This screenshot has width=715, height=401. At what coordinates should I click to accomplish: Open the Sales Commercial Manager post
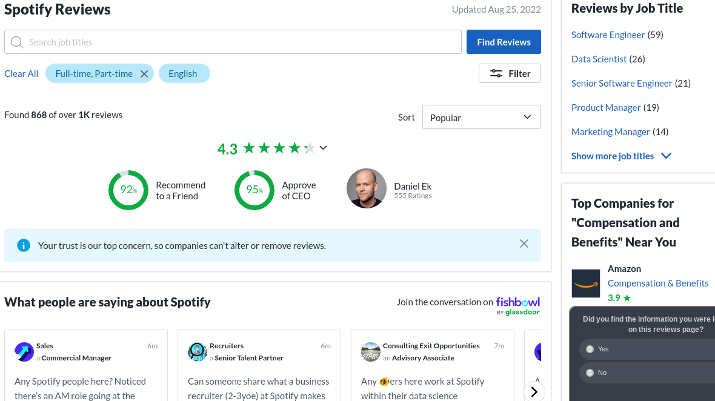(x=86, y=365)
